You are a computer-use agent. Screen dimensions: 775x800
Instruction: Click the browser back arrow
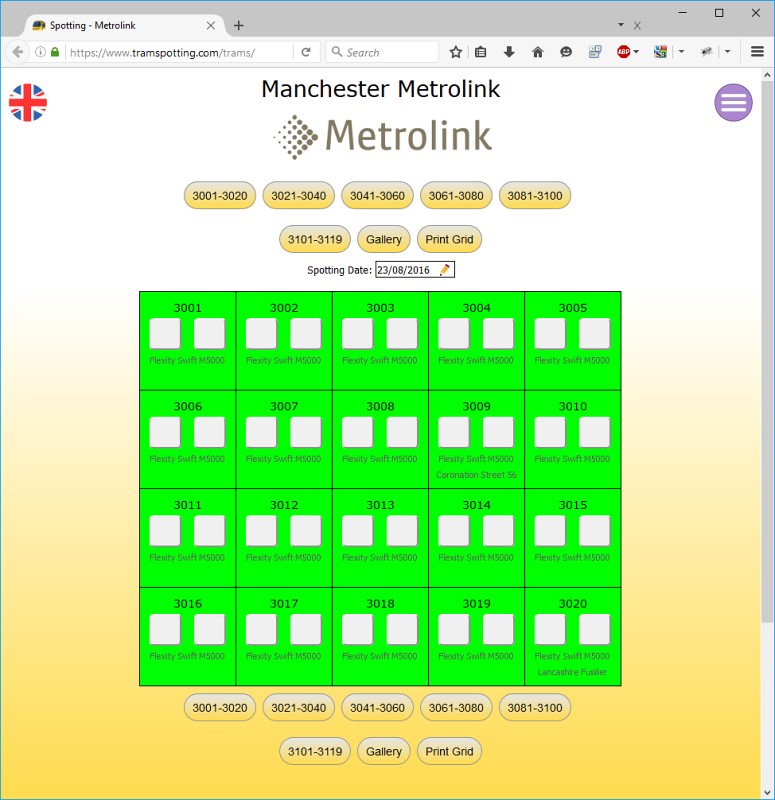(x=17, y=52)
